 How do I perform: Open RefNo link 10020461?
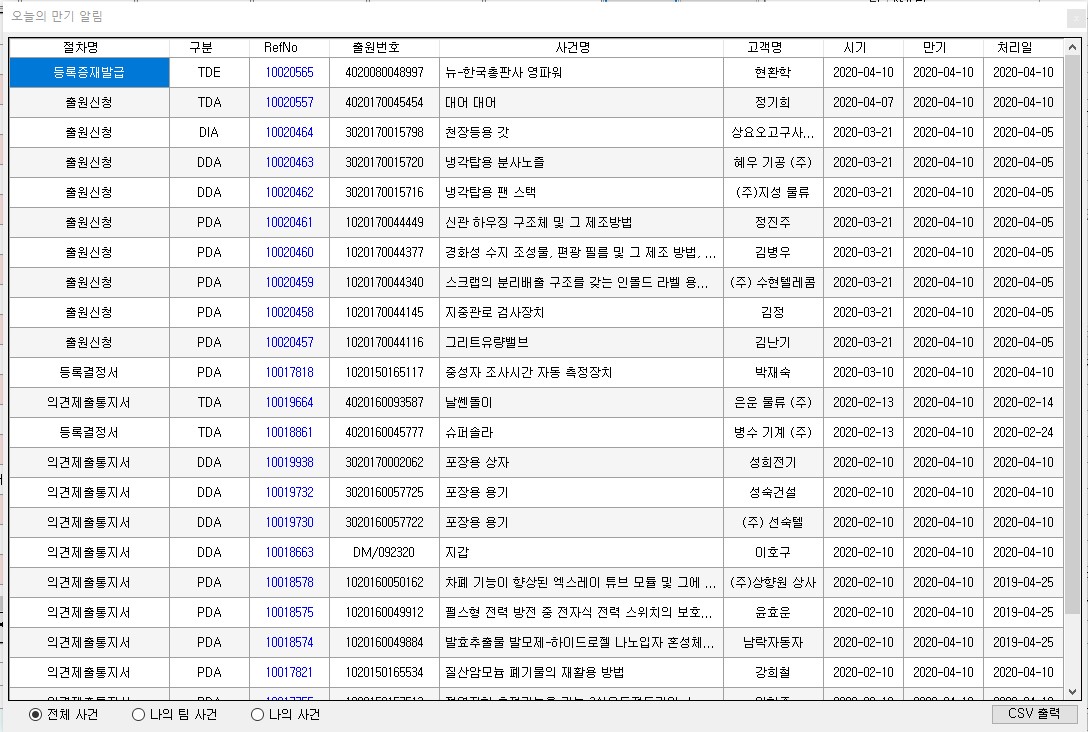(x=289, y=222)
